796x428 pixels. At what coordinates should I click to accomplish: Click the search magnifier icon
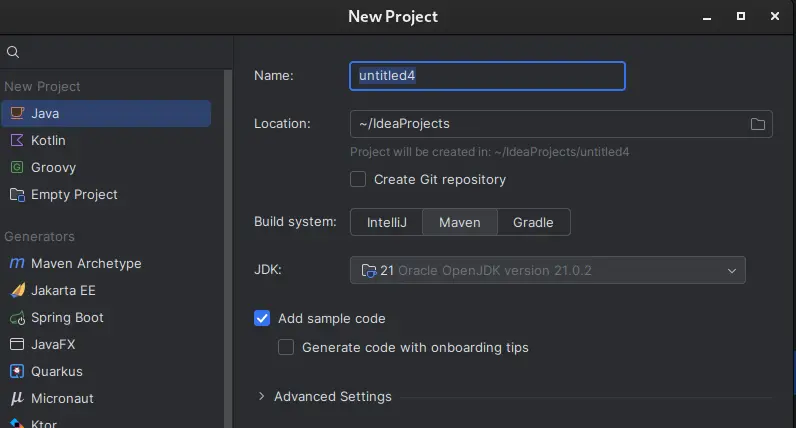point(13,52)
